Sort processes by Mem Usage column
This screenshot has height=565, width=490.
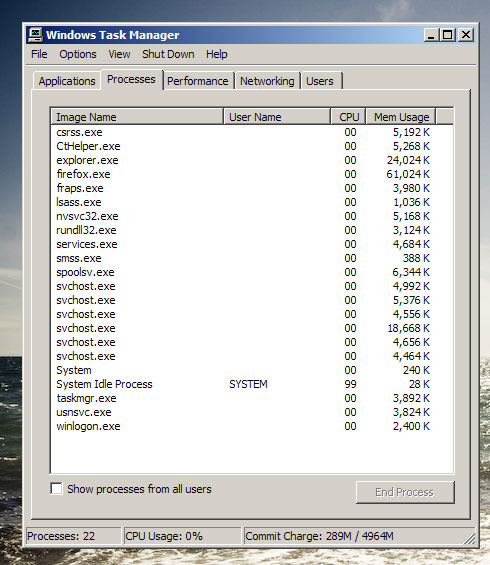pos(401,117)
